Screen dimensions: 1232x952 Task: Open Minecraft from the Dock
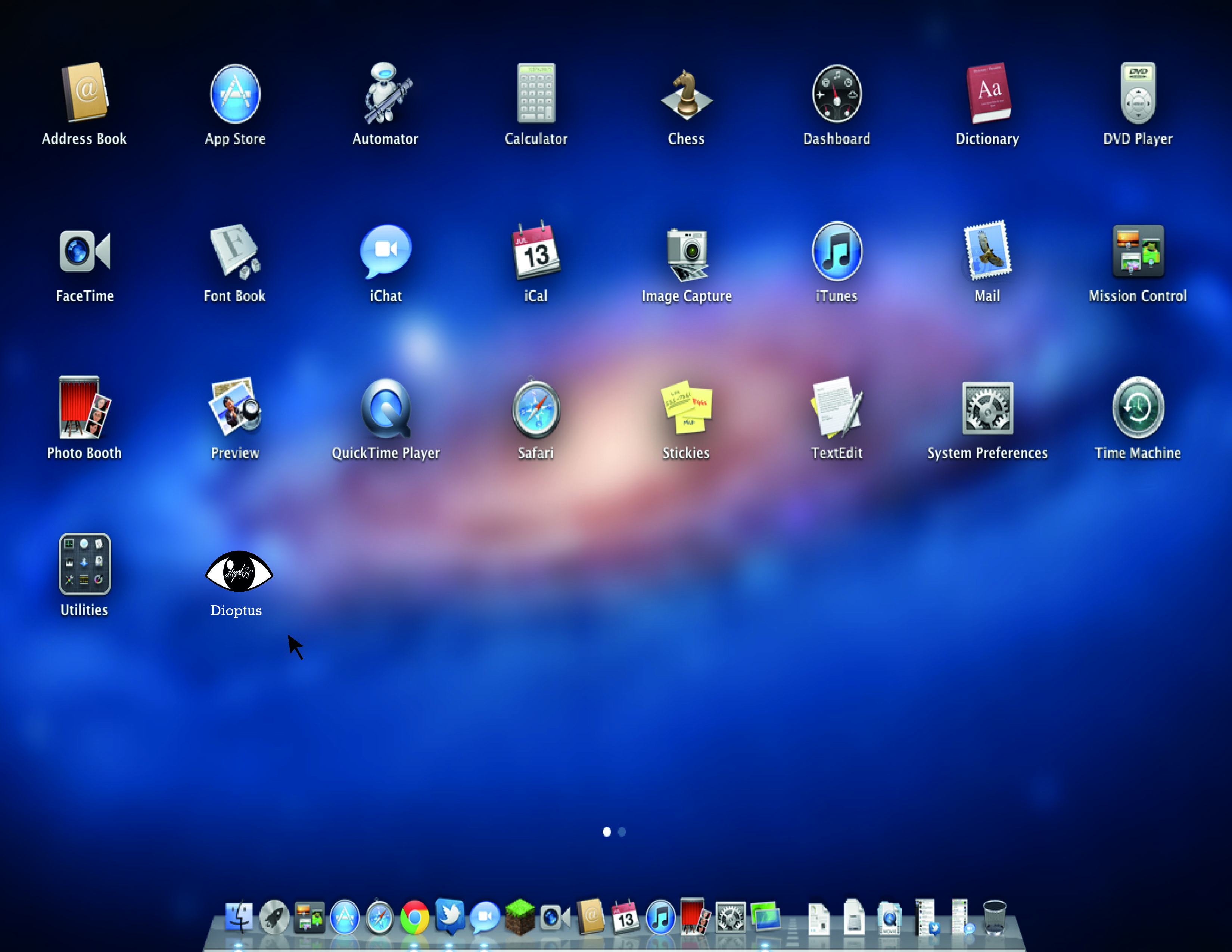click(x=520, y=918)
